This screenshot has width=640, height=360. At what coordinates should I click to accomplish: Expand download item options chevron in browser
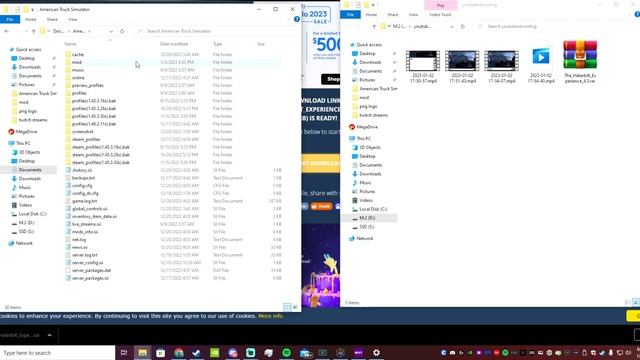click(x=49, y=335)
